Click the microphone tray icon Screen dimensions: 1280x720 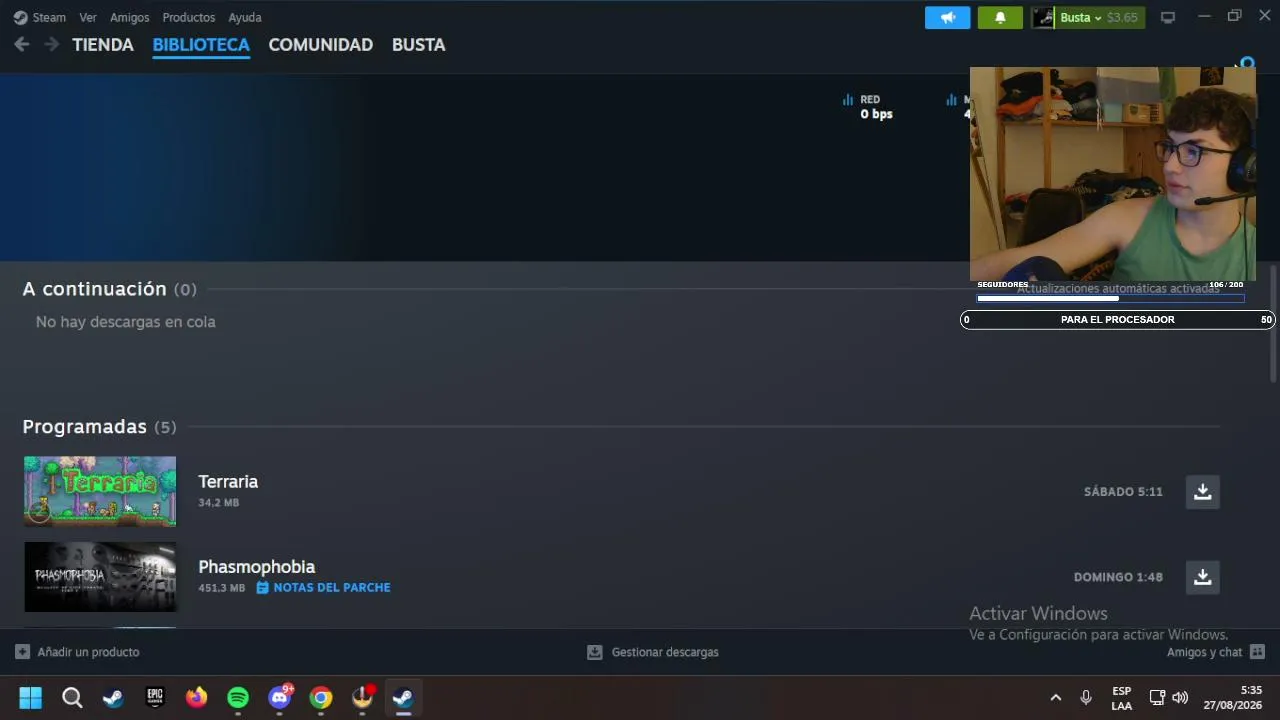tap(1086, 697)
